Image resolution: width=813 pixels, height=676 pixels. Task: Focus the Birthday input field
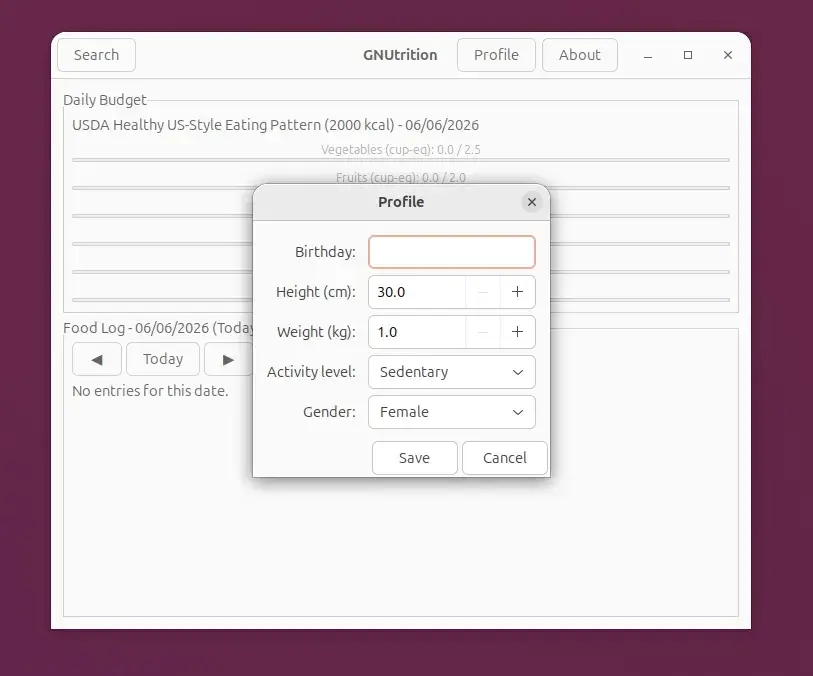pos(452,252)
